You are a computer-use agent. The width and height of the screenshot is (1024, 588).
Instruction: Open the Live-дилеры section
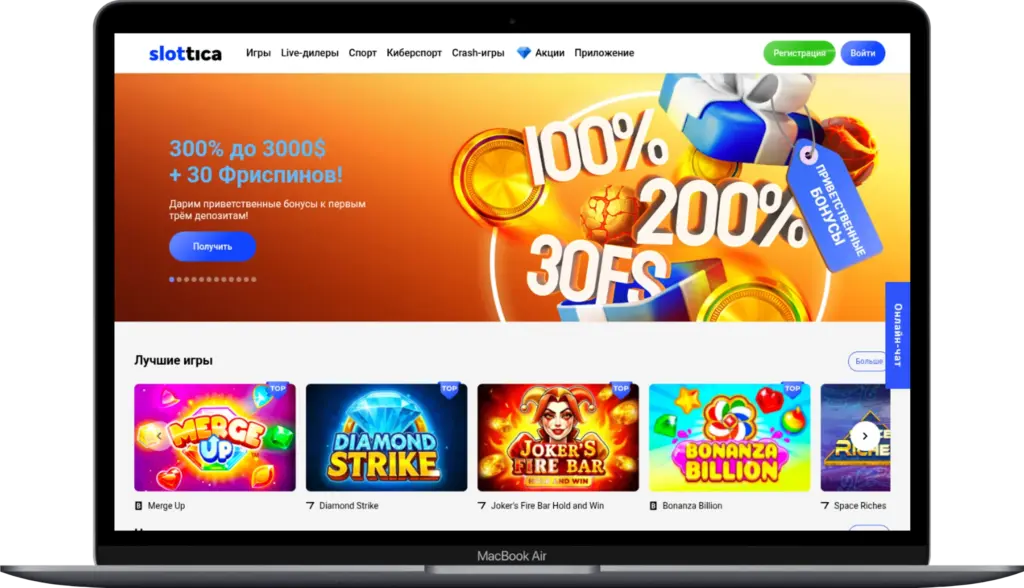click(x=310, y=53)
